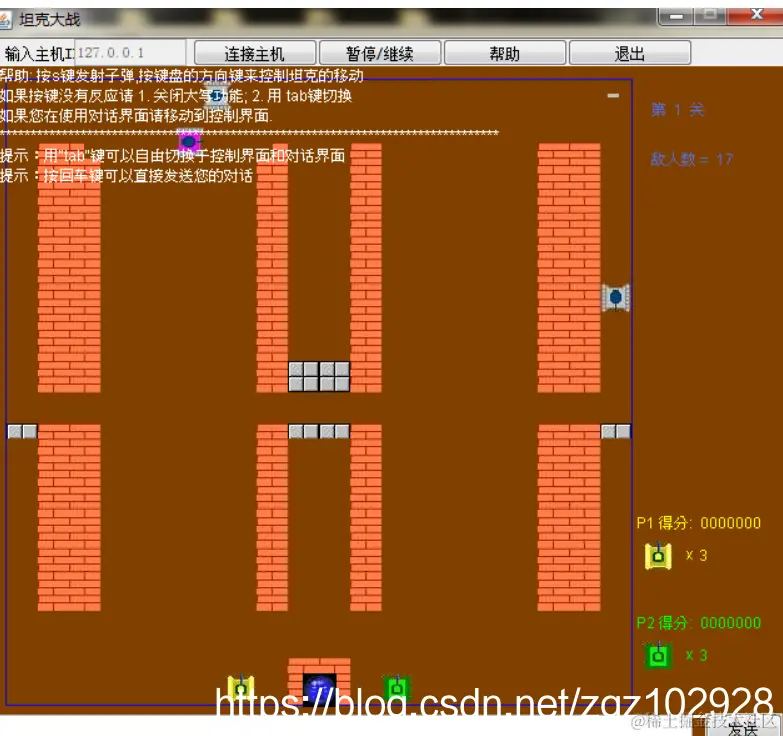Click the white enemy tank at top
Screen dimensions: 783x736
(217, 96)
